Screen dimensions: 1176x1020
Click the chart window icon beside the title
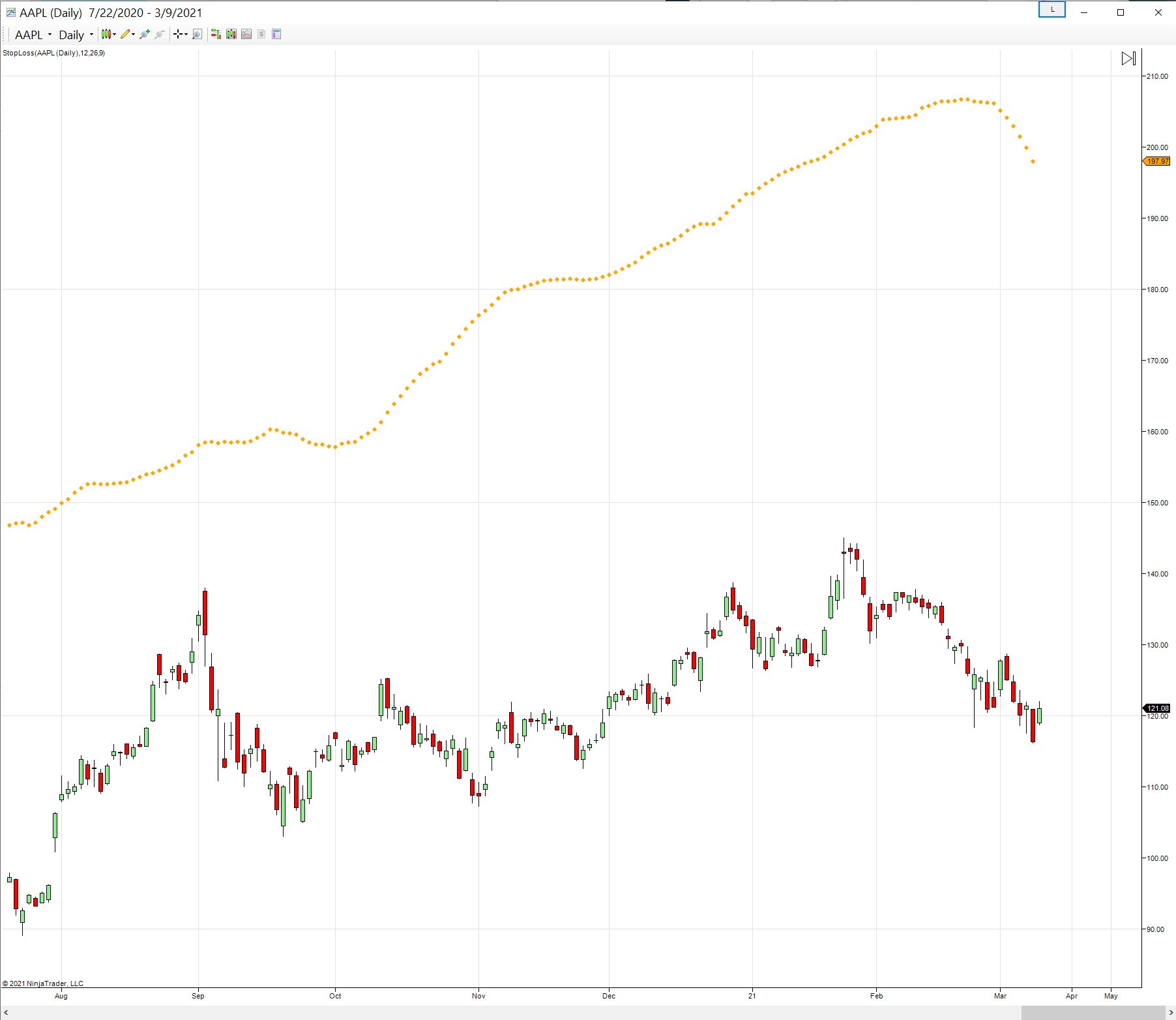(x=10, y=12)
